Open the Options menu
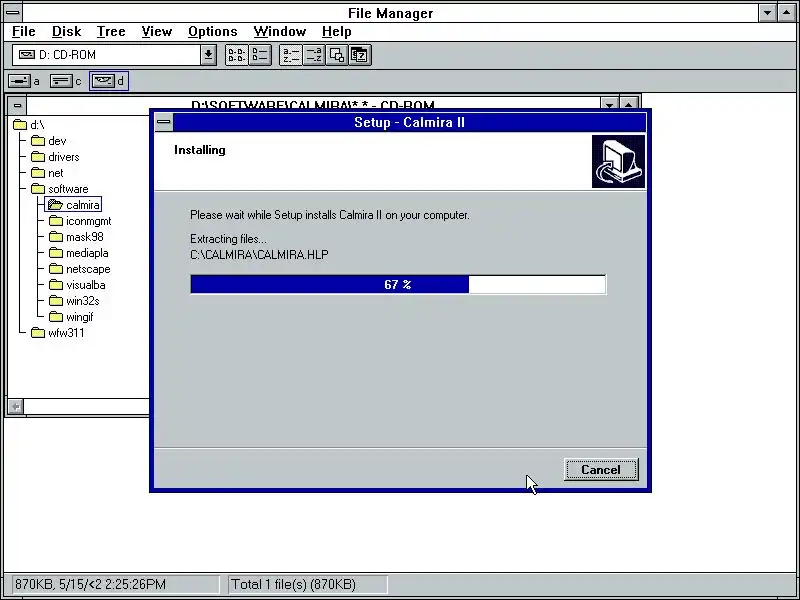Image resolution: width=800 pixels, height=600 pixels. click(212, 32)
